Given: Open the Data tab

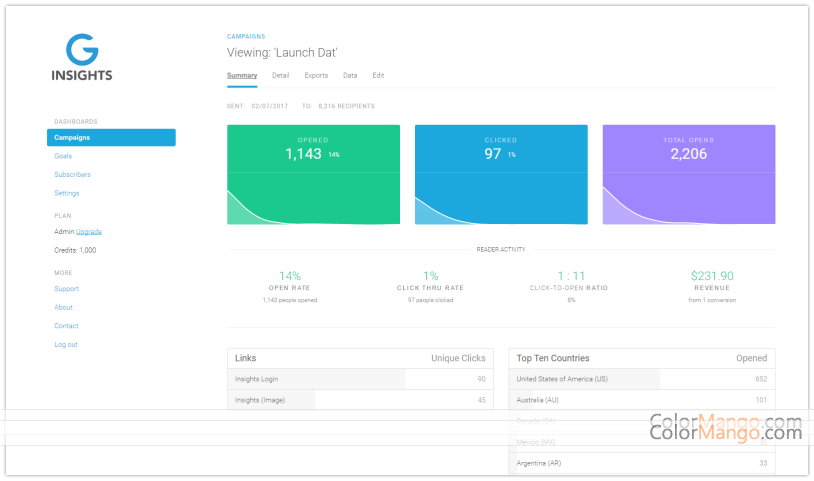Looking at the screenshot, I should pos(350,75).
